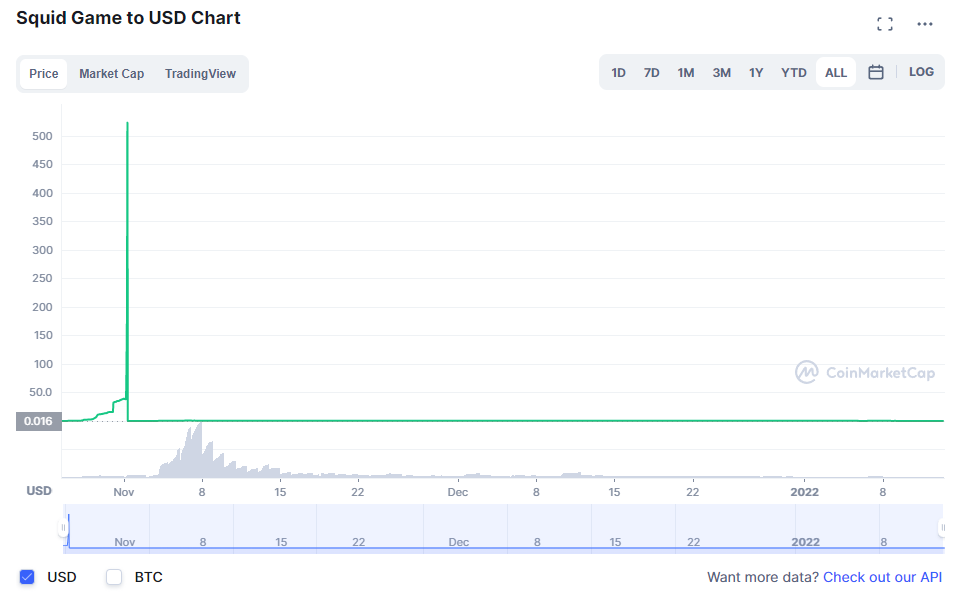Select the 1M time range
Image resolution: width=964 pixels, height=598 pixels.
[686, 73]
